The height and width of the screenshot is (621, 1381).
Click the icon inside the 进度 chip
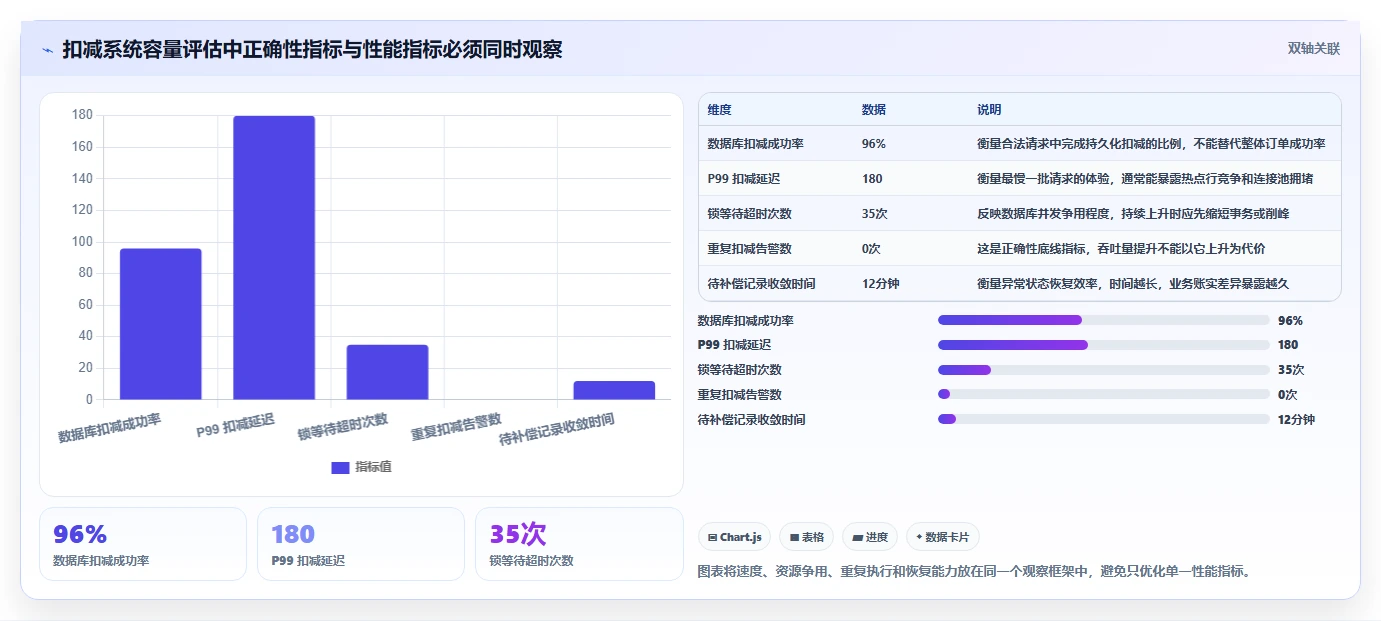[857, 538]
